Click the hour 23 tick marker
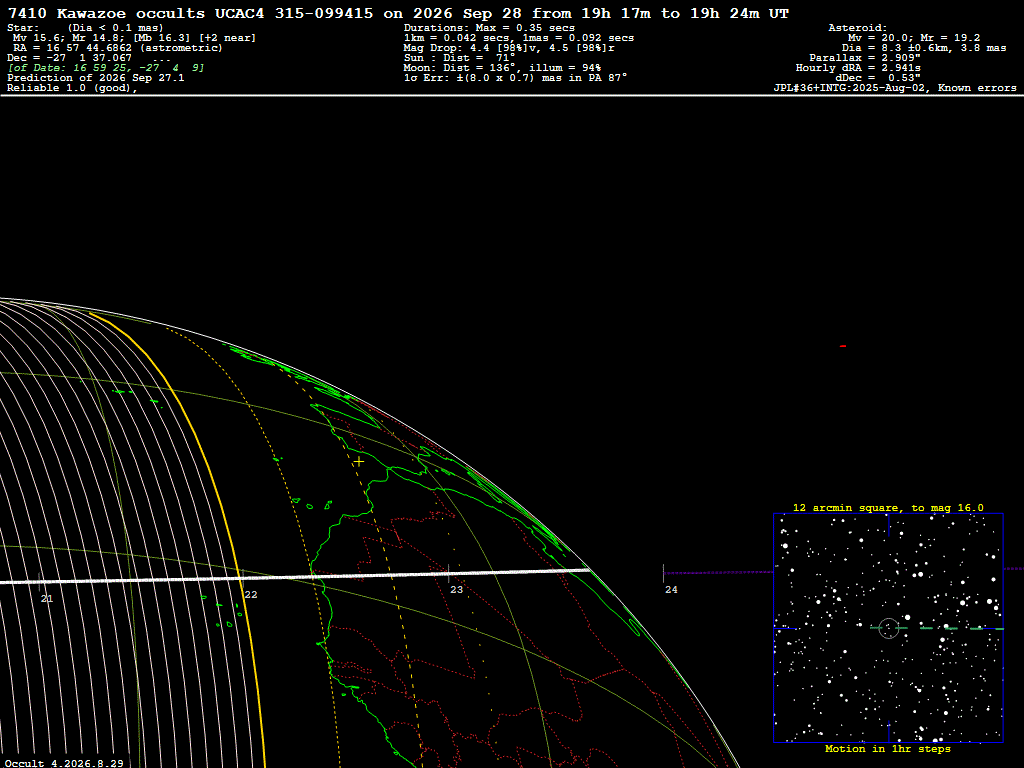This screenshot has height=768, width=1024. click(x=456, y=589)
